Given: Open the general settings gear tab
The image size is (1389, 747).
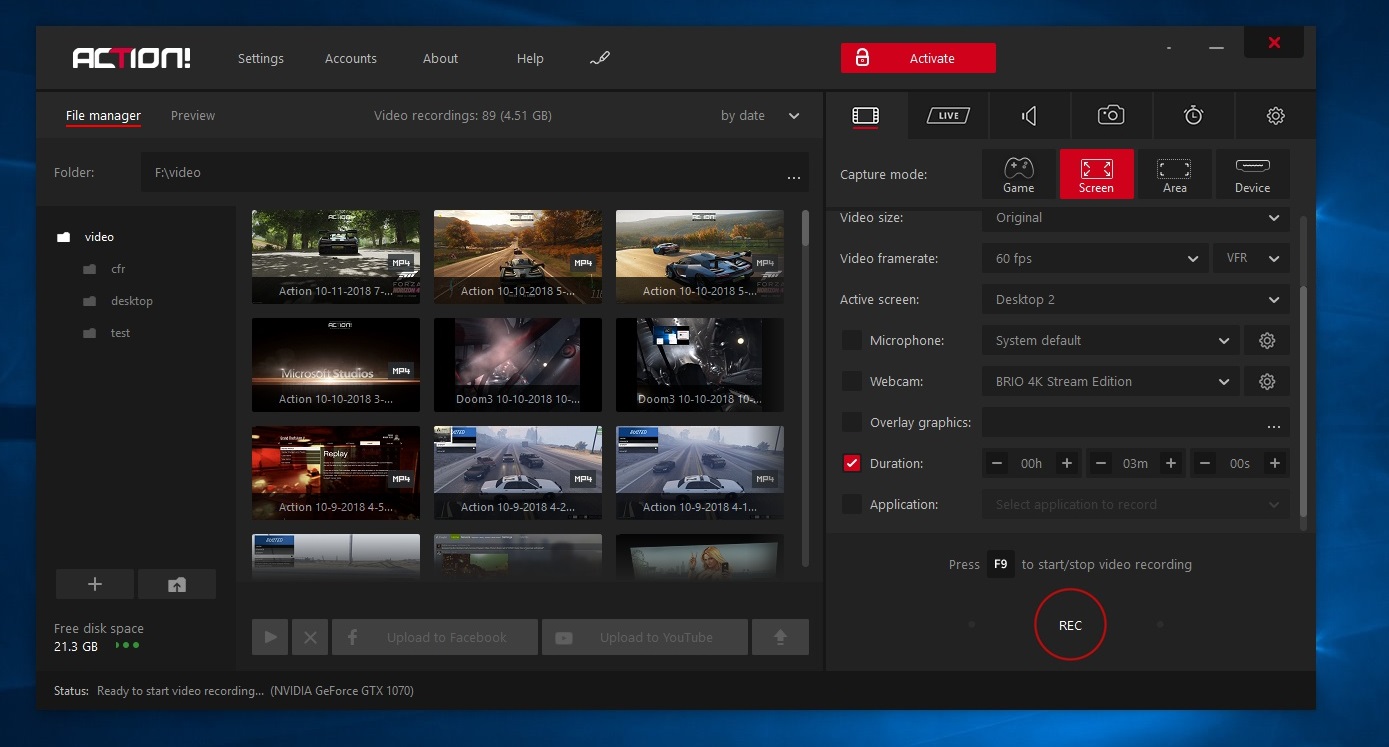Looking at the screenshot, I should [1275, 116].
